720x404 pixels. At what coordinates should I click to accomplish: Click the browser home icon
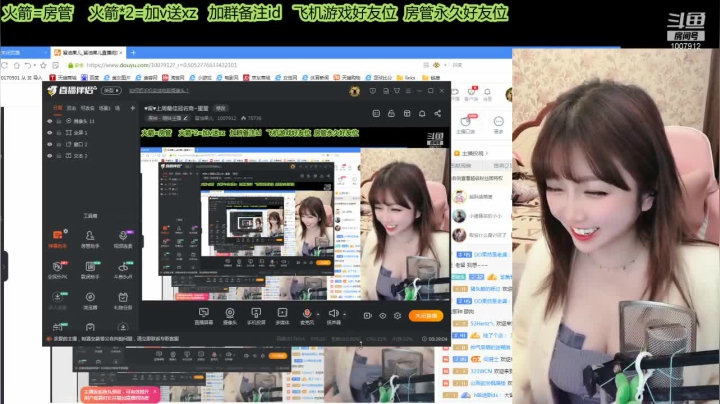17,65
